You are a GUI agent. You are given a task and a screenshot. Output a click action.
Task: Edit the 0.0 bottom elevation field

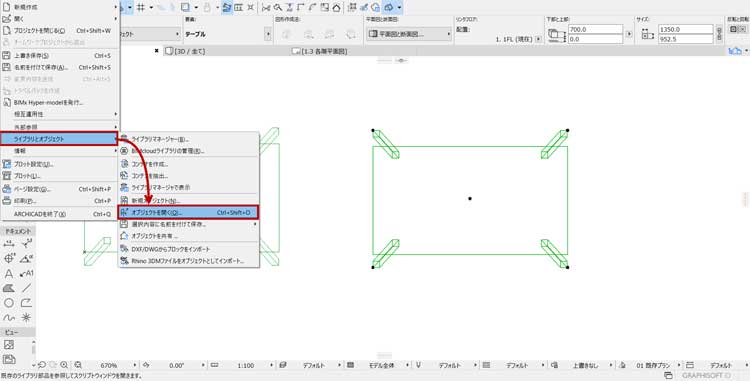595,39
